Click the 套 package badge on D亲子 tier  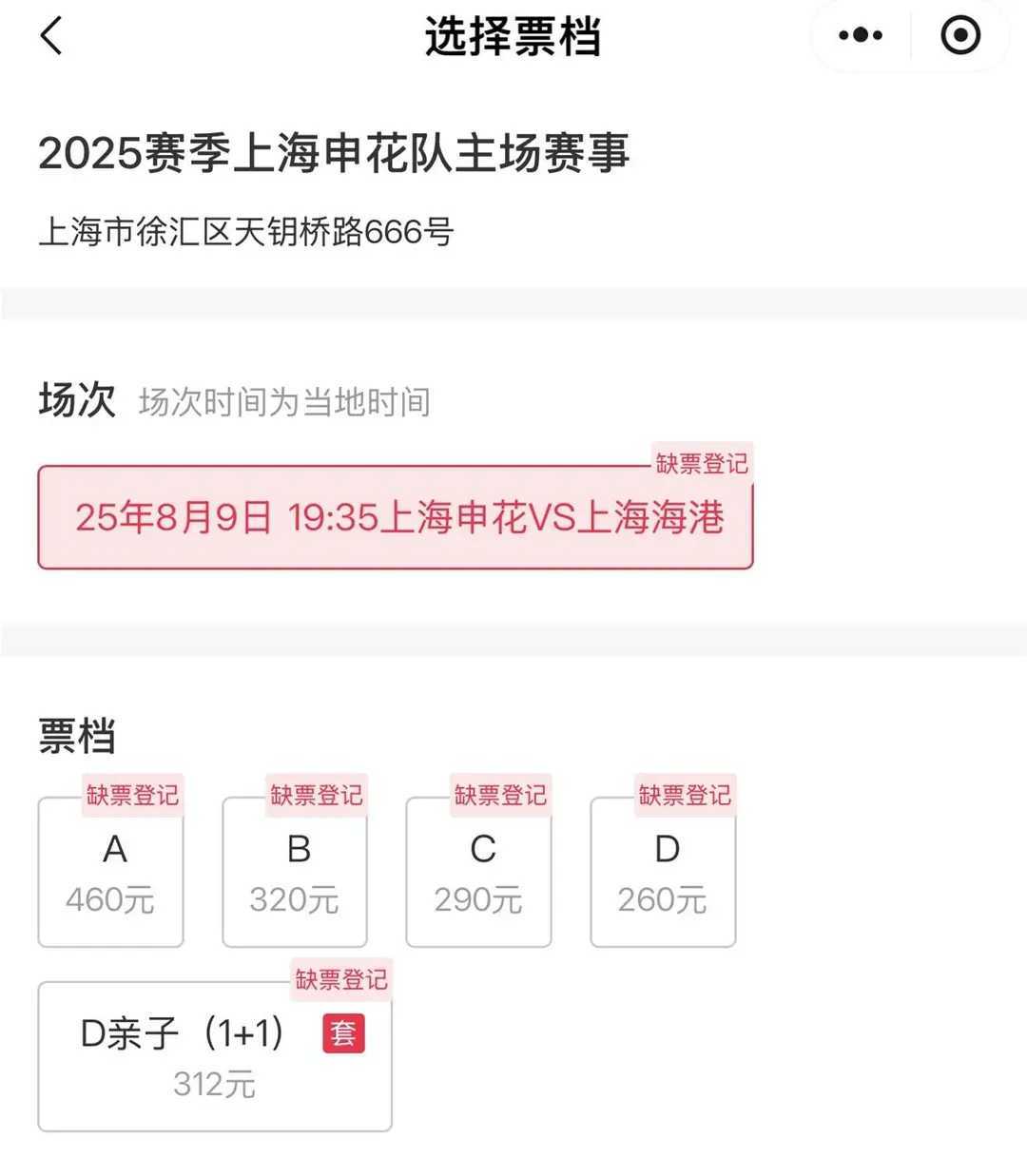click(x=344, y=1034)
